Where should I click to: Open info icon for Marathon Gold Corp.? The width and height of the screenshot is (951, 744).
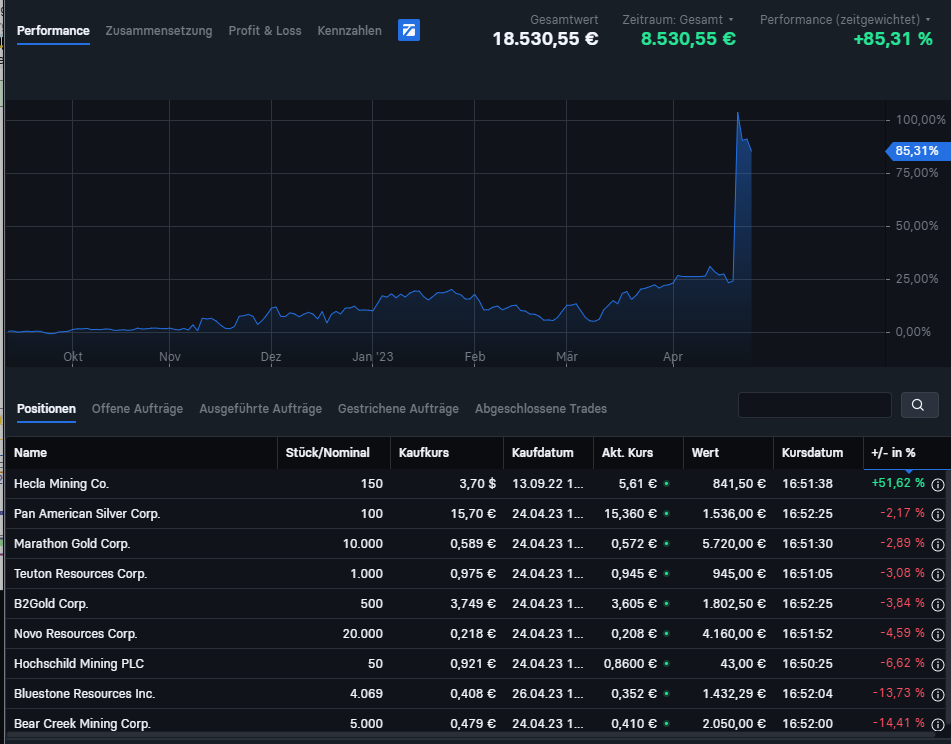tap(938, 545)
